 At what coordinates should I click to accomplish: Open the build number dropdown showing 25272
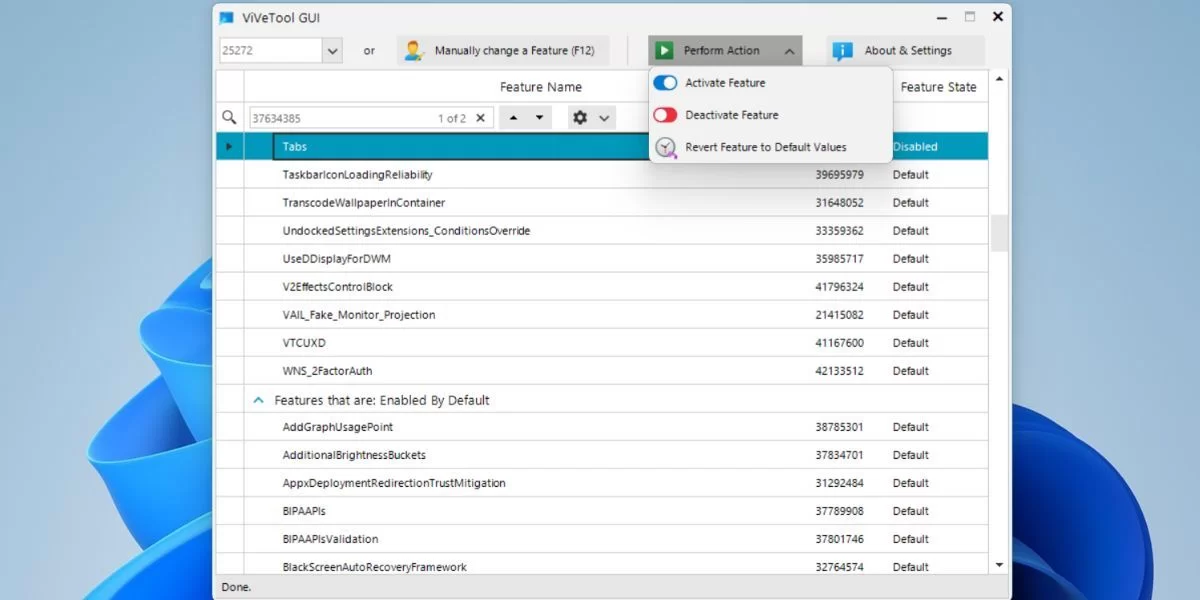click(x=331, y=50)
